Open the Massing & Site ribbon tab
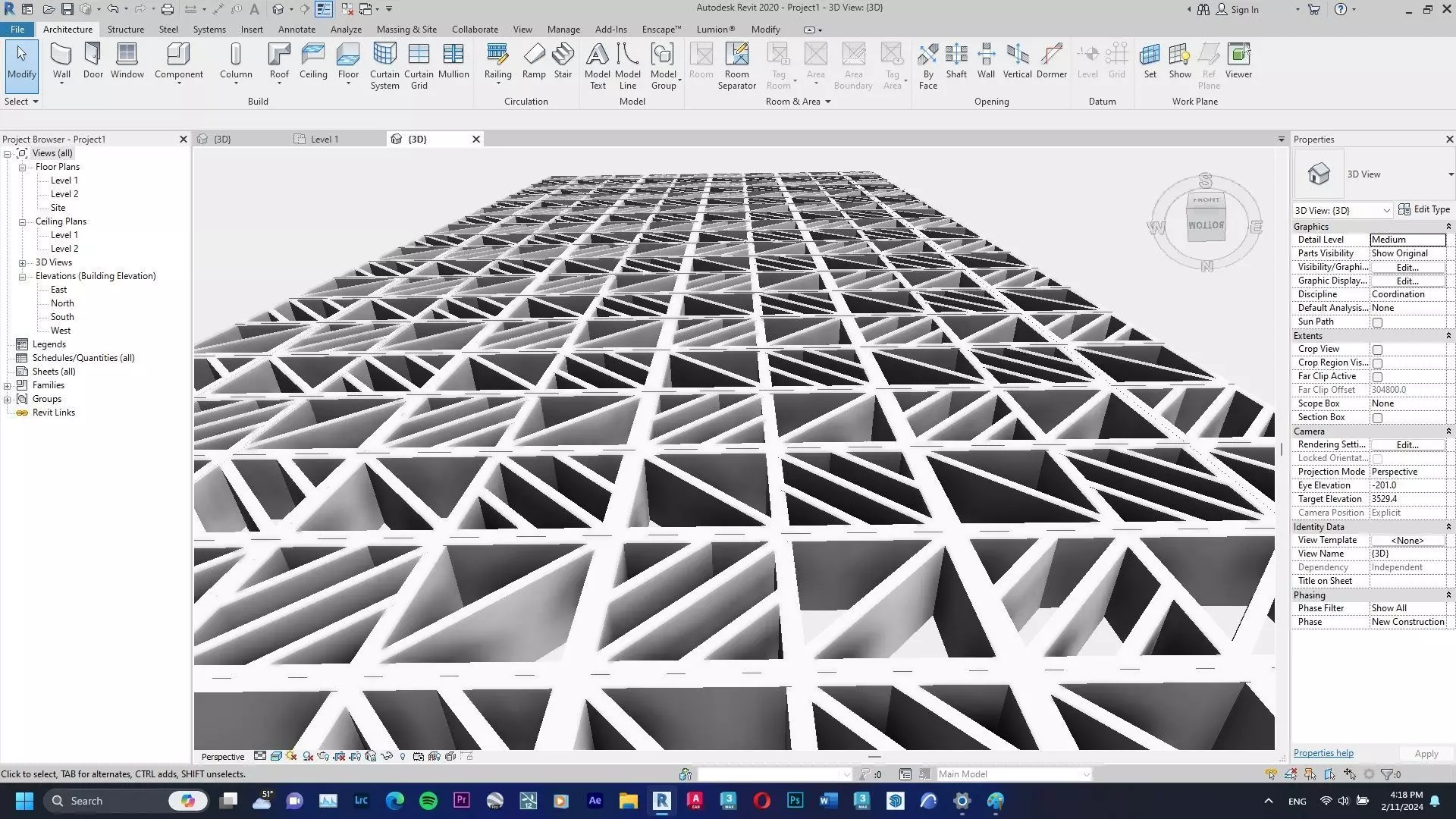The image size is (1456, 819). pyautogui.click(x=406, y=30)
